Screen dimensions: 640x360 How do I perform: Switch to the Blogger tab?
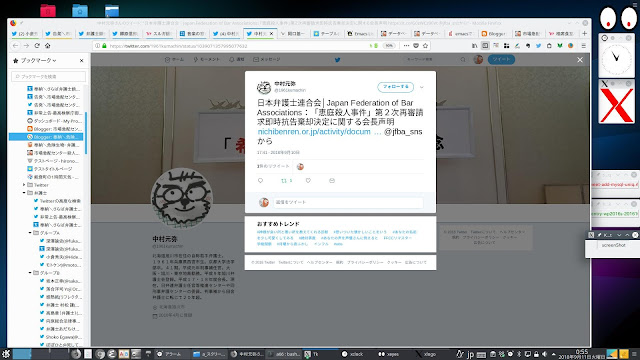tap(494, 33)
